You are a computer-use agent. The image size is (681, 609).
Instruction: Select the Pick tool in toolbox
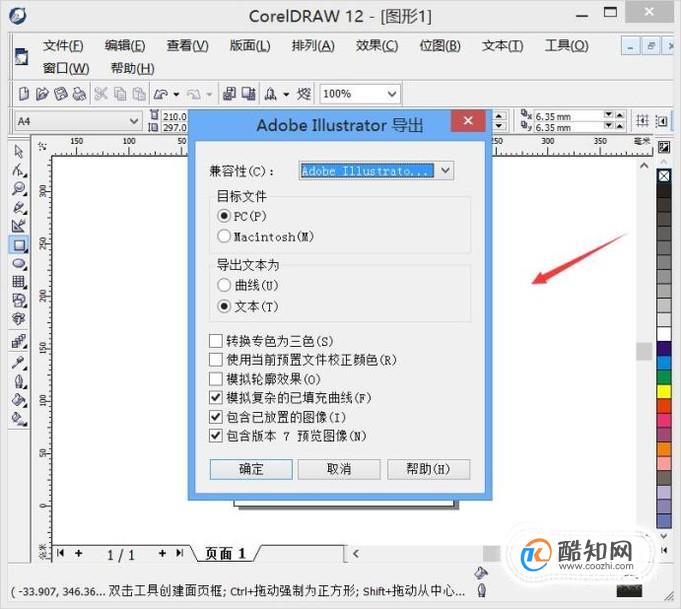click(18, 151)
